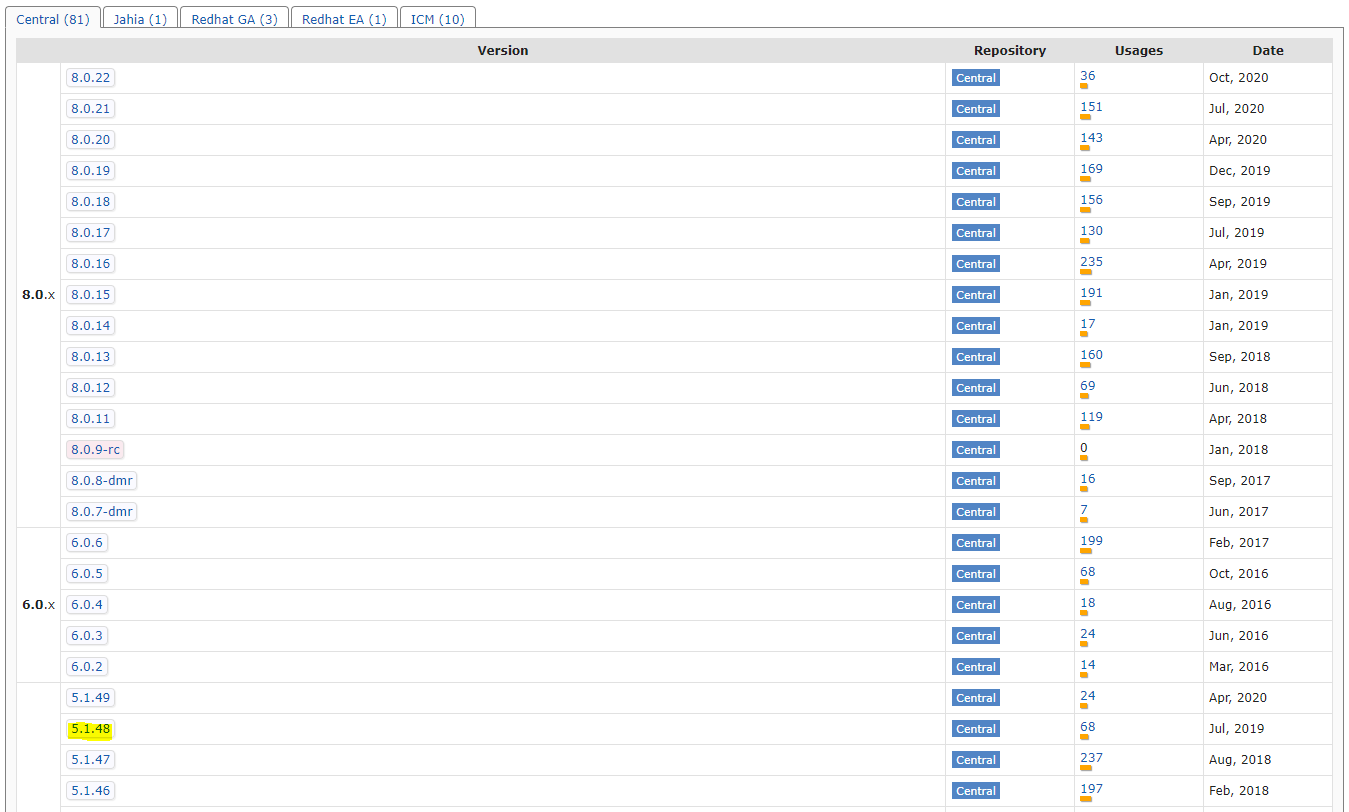Click version 6.0.4
This screenshot has height=812, width=1349.
(86, 605)
